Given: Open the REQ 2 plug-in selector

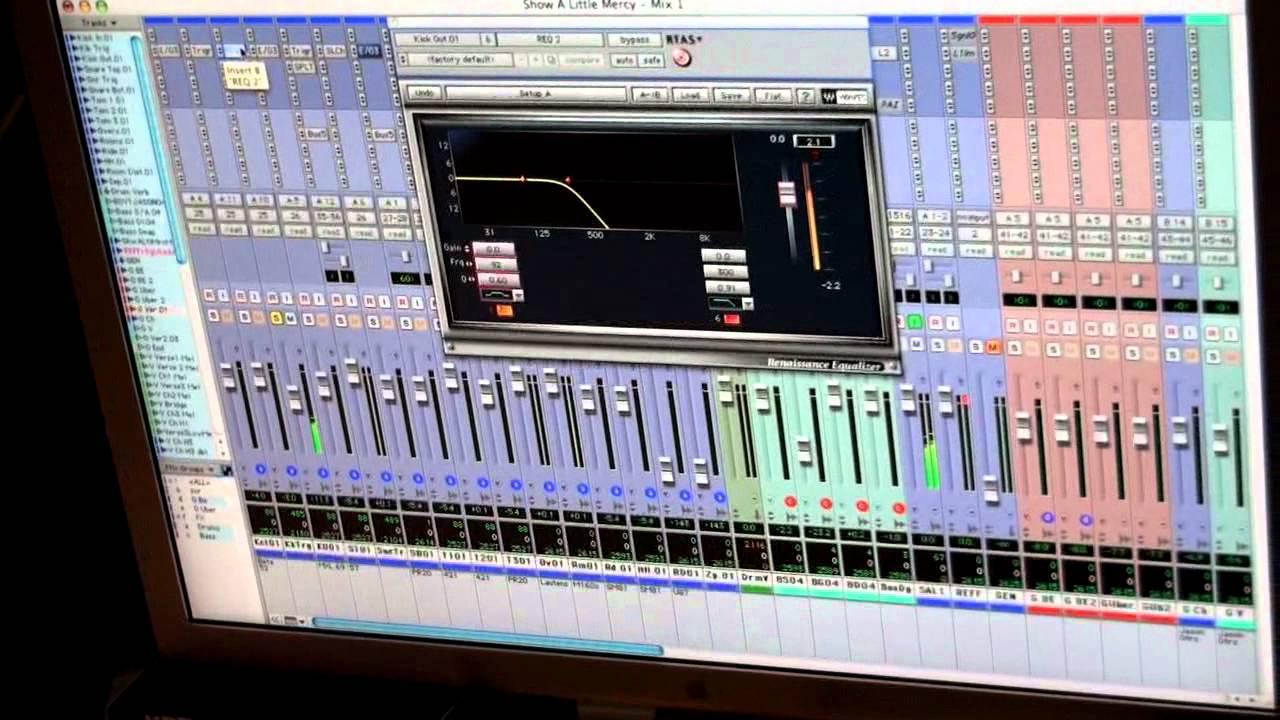Looking at the screenshot, I should click(550, 40).
